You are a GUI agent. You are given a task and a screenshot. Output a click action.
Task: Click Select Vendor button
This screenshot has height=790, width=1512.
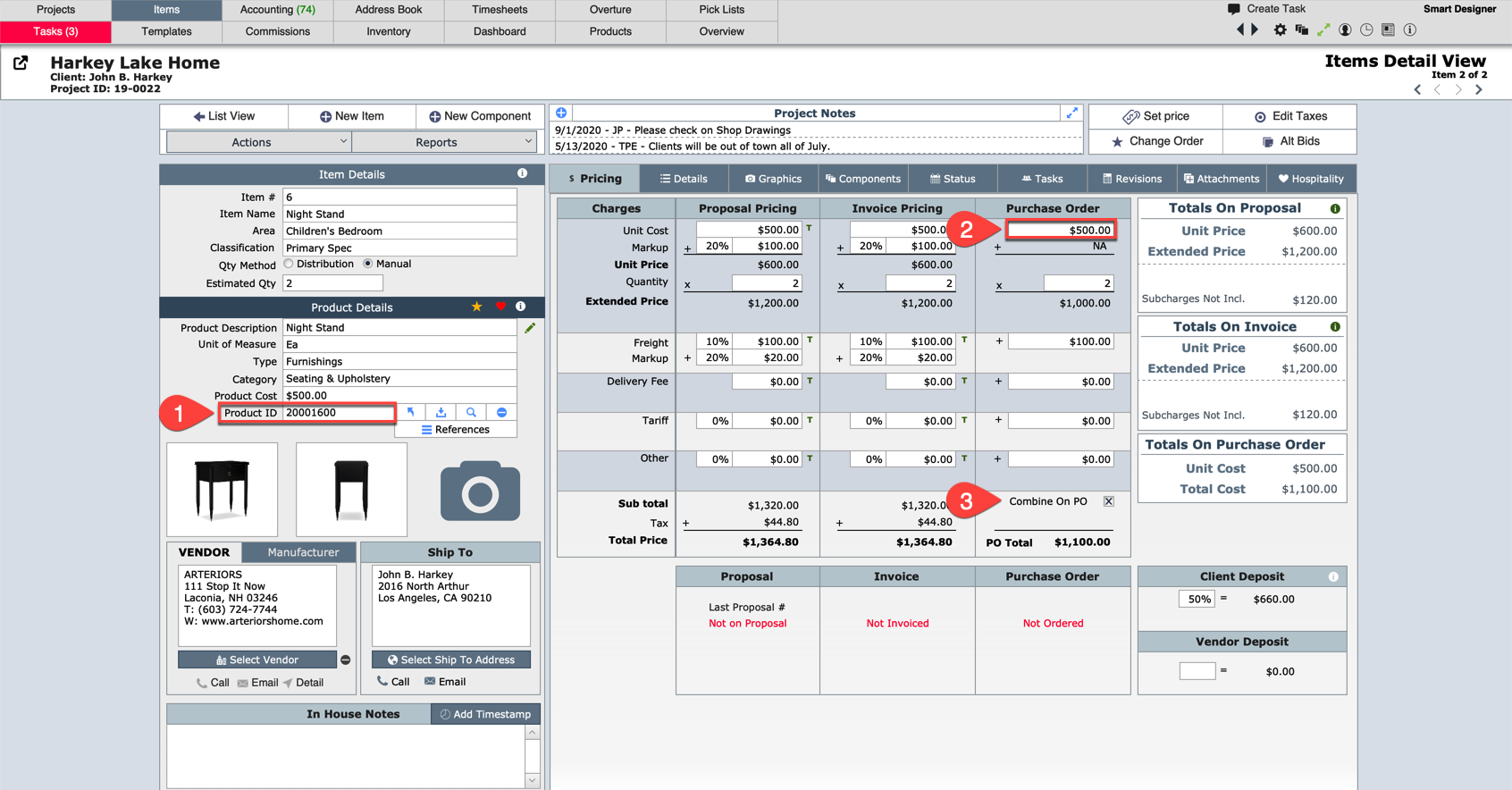pos(257,660)
